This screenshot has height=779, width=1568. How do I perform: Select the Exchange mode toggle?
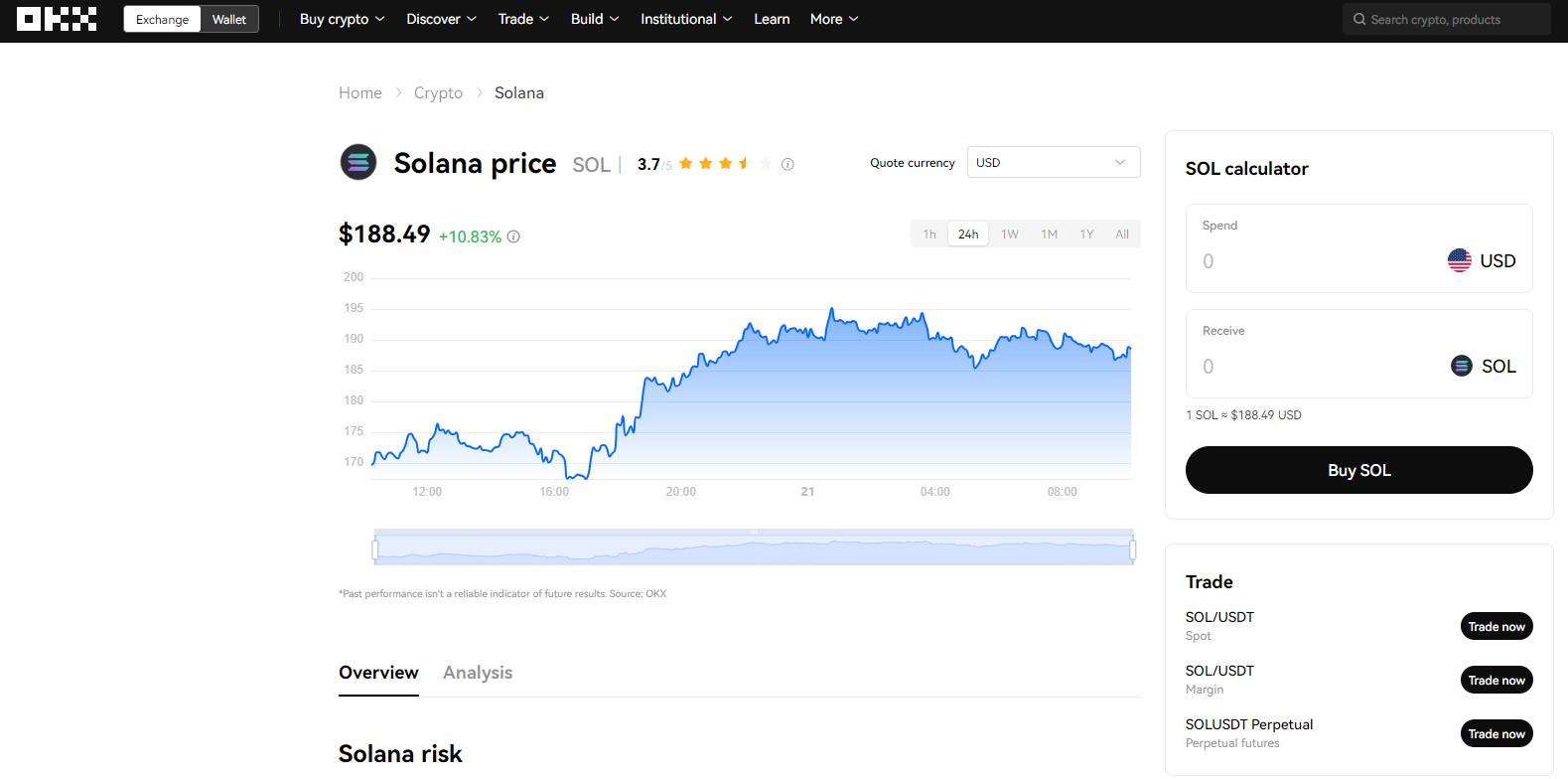click(162, 19)
